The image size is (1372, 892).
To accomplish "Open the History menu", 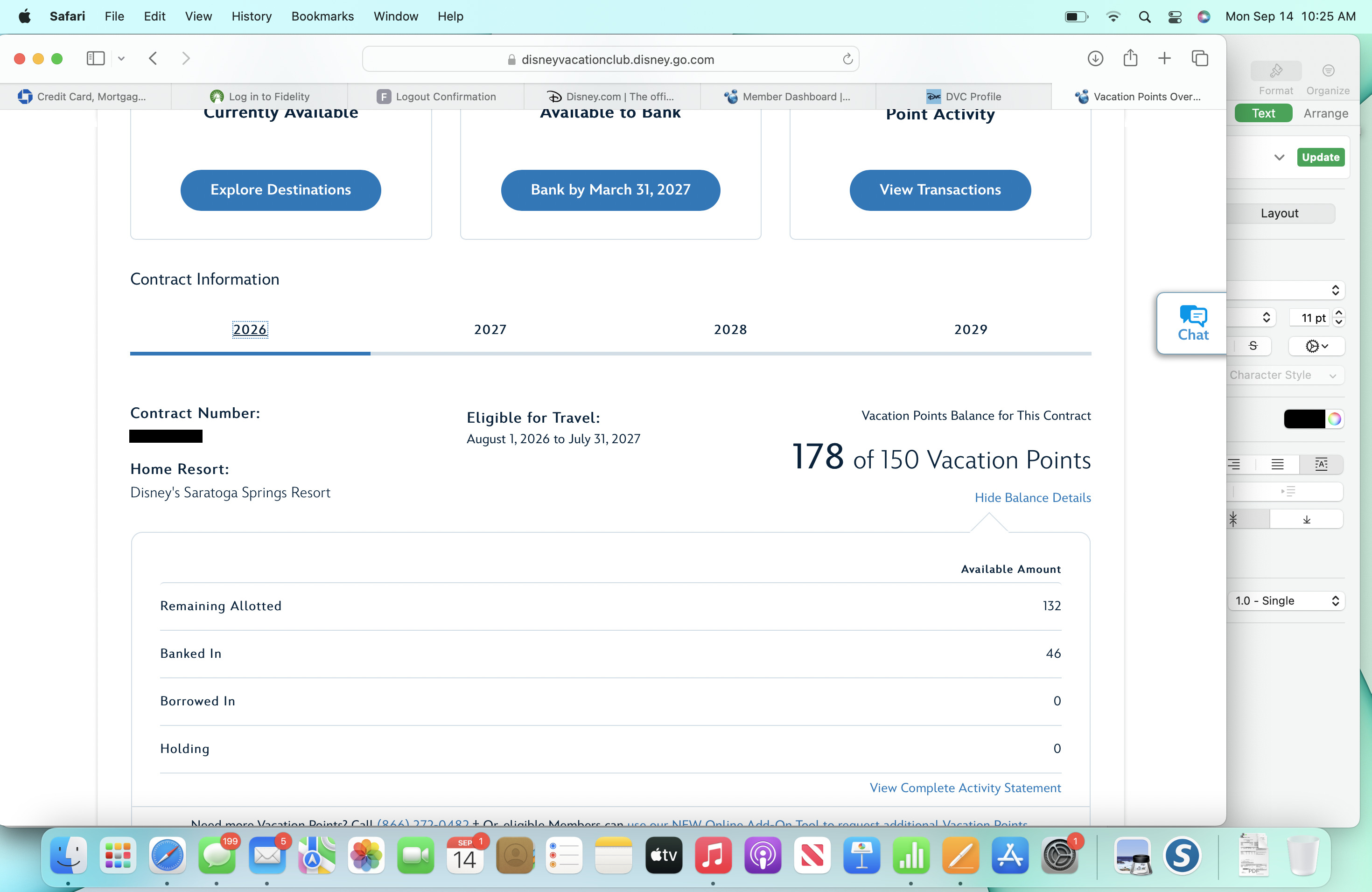I will [x=252, y=16].
